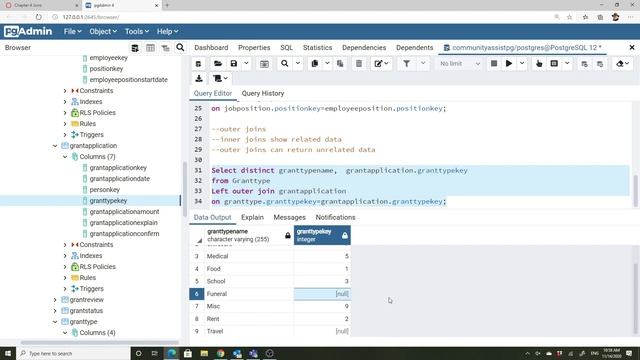Switch to the Properties tab

[254, 48]
